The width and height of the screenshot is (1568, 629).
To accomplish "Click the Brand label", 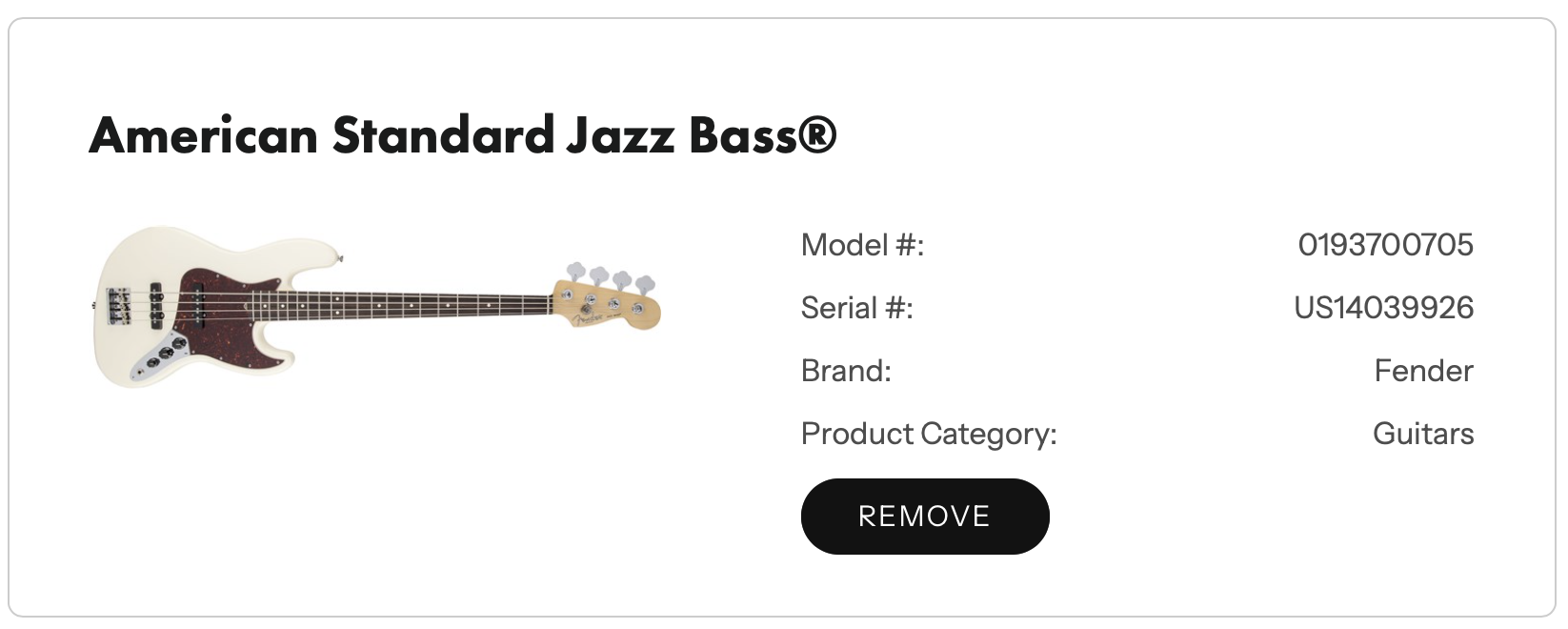I will pos(846,371).
